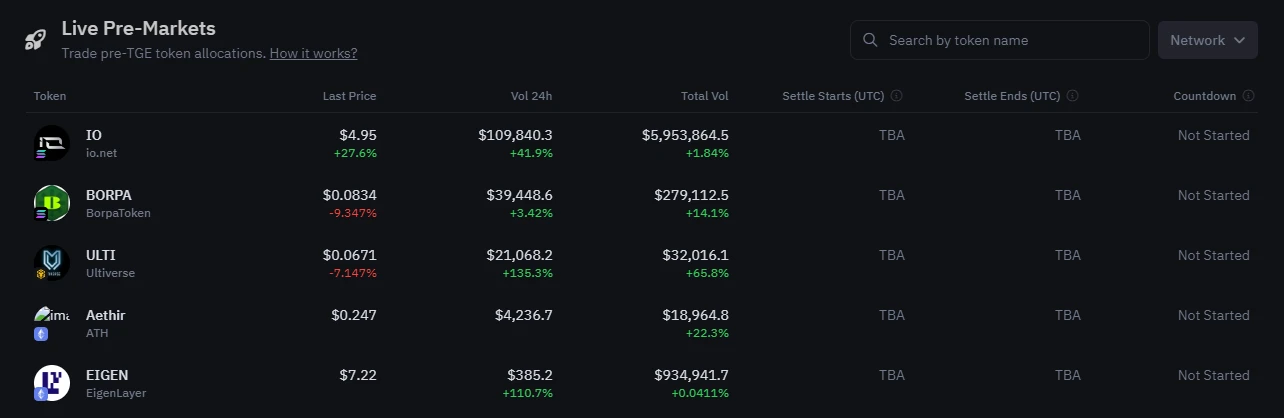Viewport: 1284px width, 418px height.
Task: Click the info icon beside Countdown
Action: click(1248, 96)
